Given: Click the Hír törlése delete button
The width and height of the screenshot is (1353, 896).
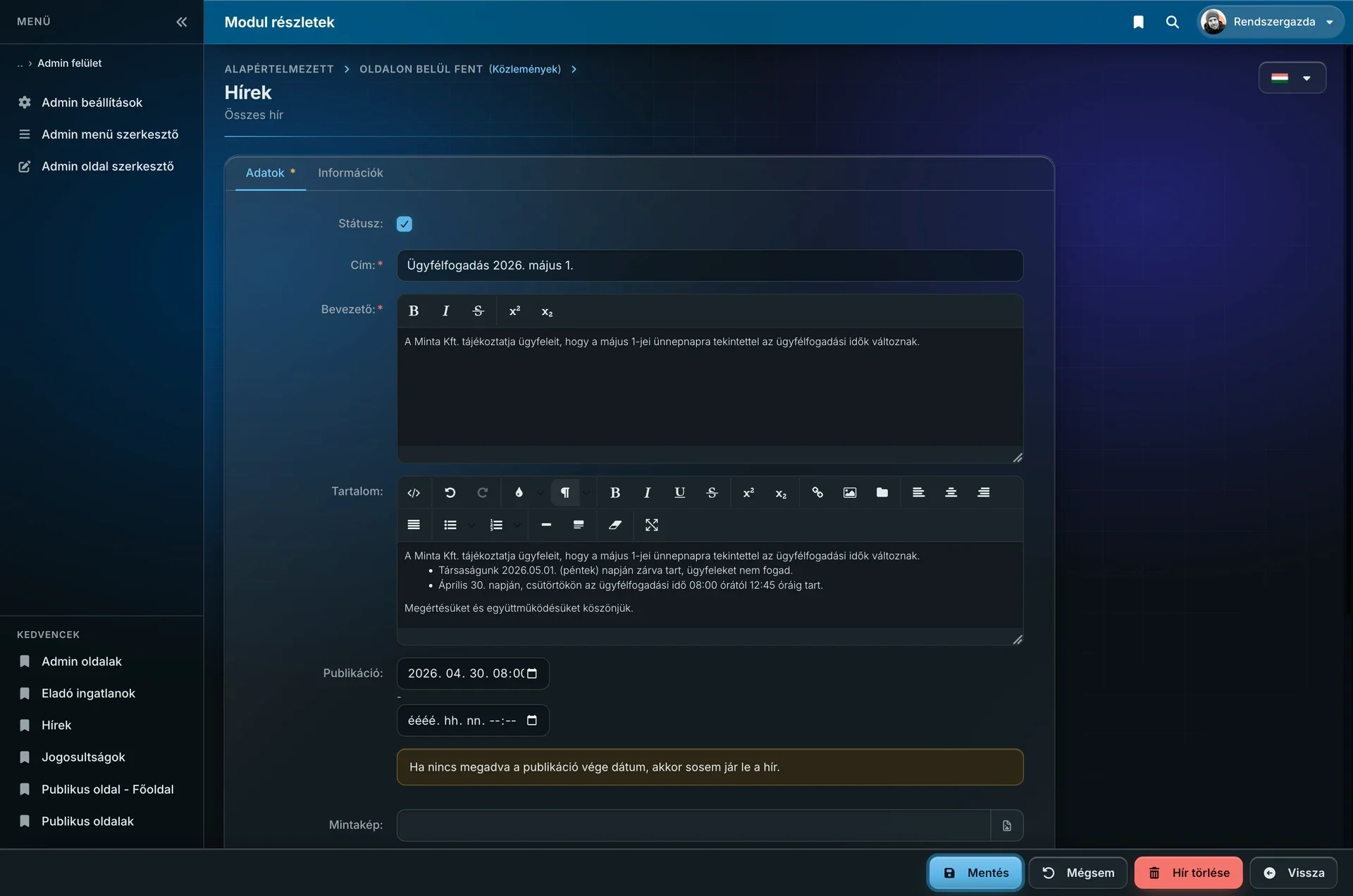Looking at the screenshot, I should point(1188,873).
